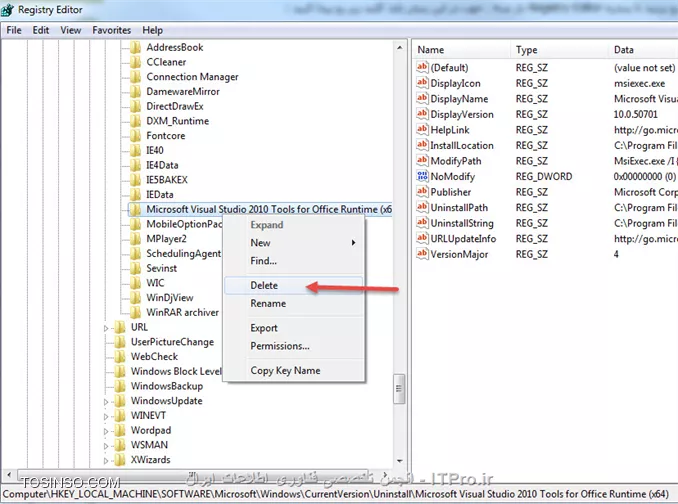This screenshot has height=504, width=678.
Task: Expand the WSMAN registry key
Action: 106,446
